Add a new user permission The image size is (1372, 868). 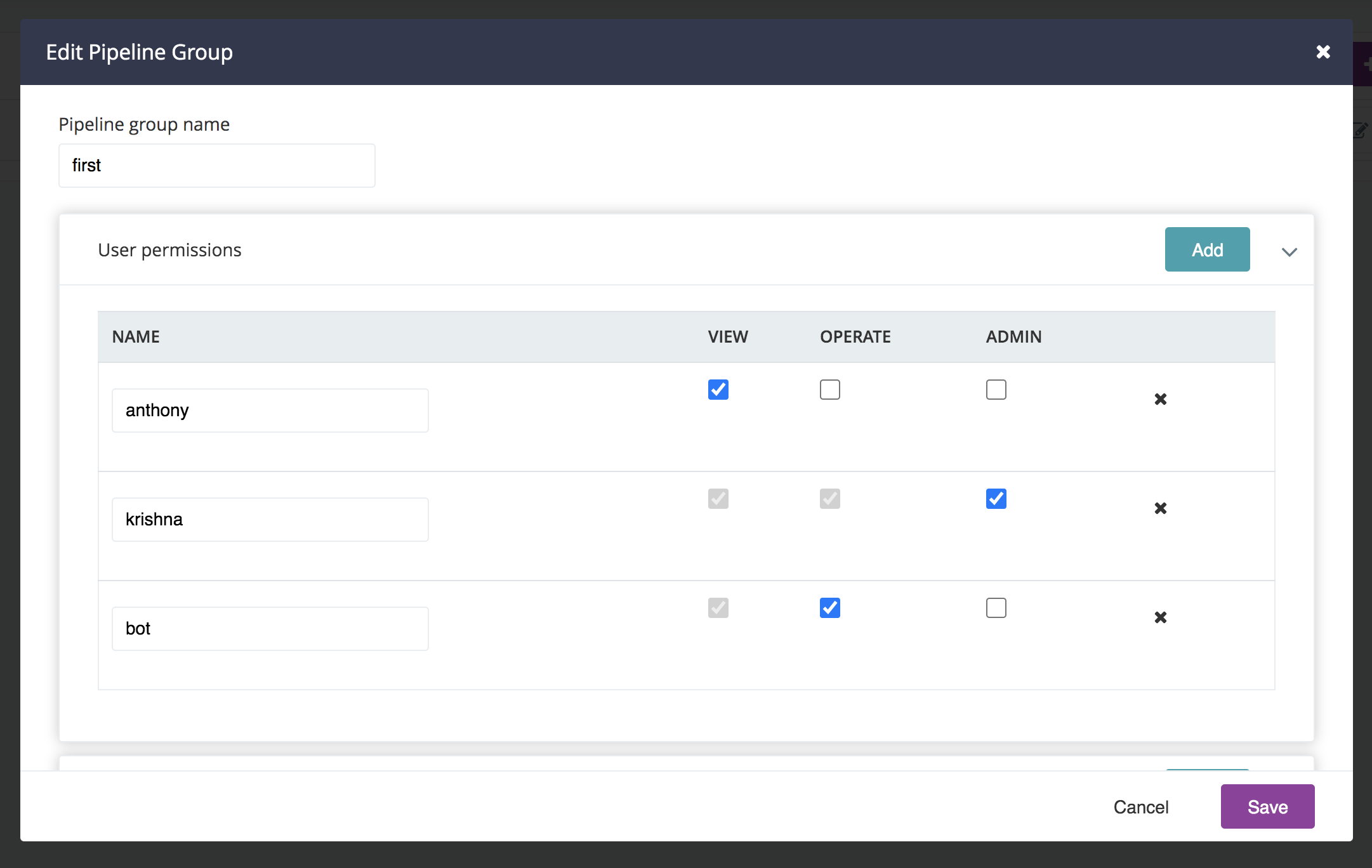[1206, 249]
